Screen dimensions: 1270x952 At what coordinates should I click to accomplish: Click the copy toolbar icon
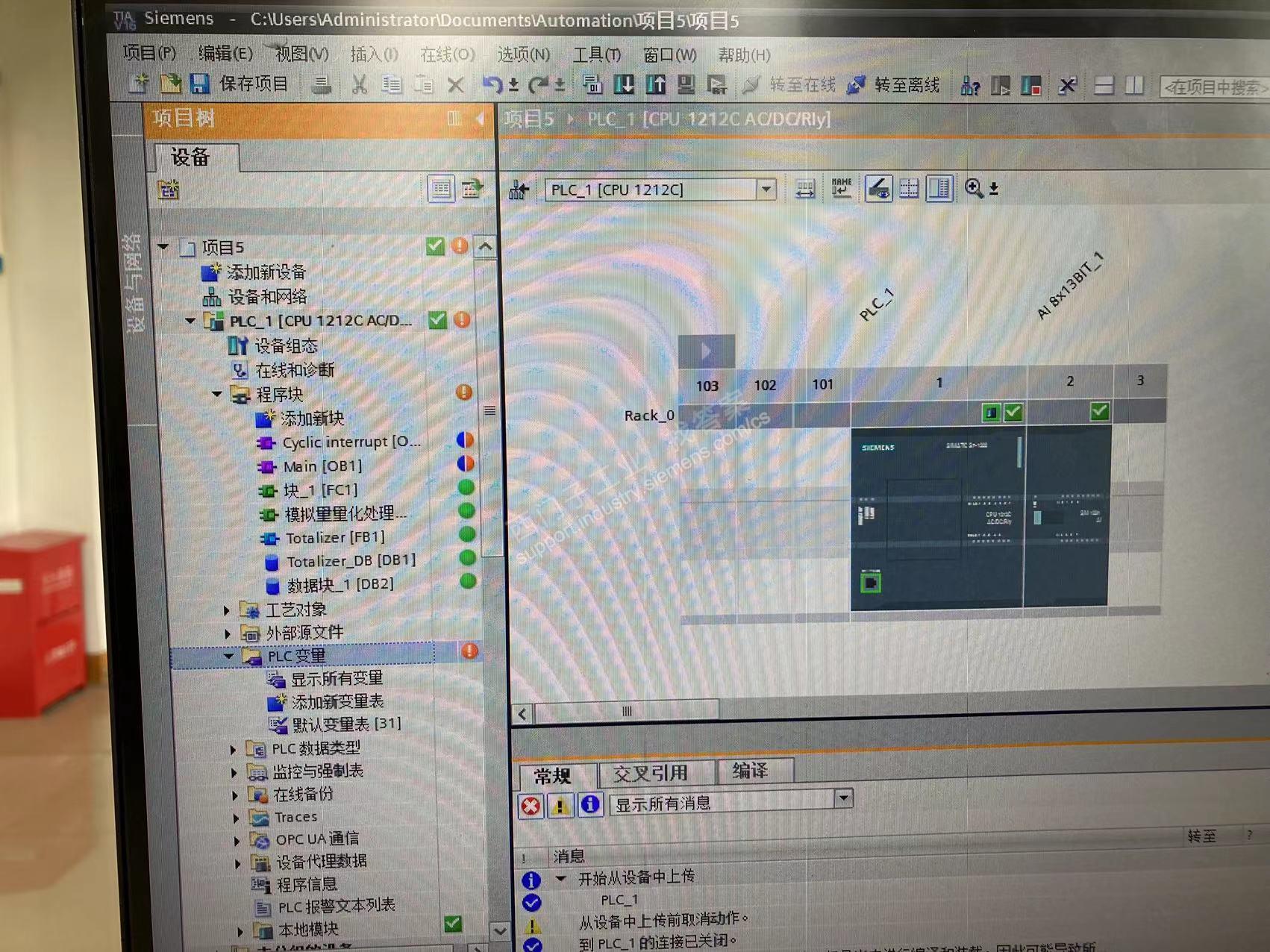click(x=392, y=85)
